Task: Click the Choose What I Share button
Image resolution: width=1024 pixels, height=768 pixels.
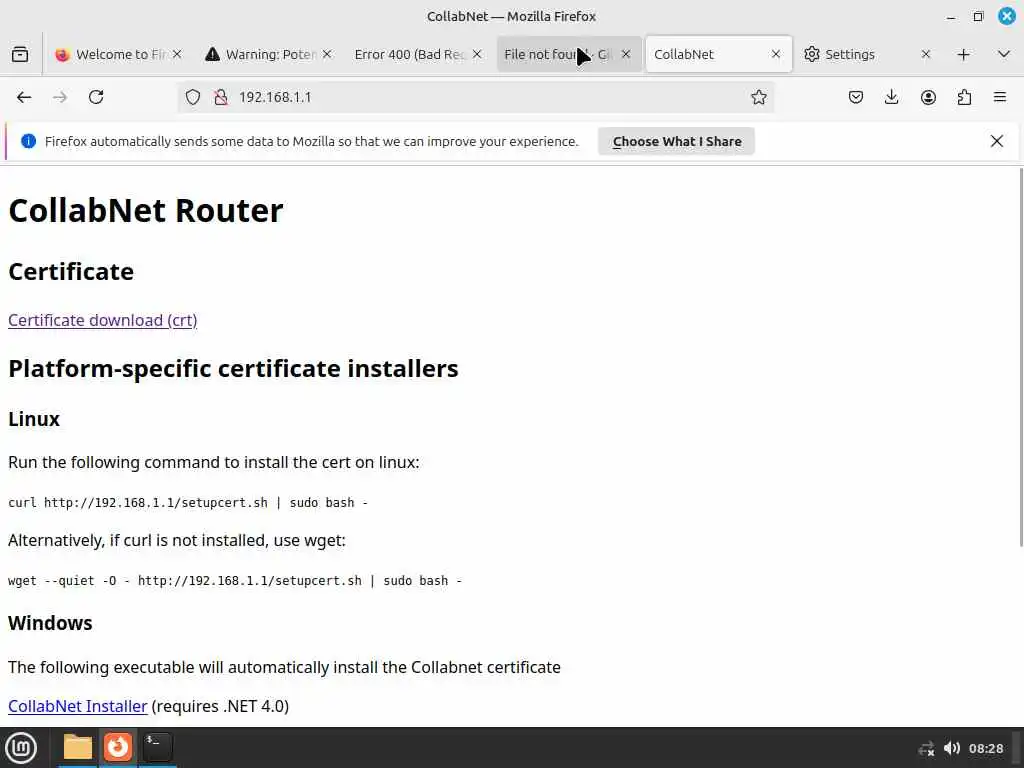Action: [x=677, y=141]
